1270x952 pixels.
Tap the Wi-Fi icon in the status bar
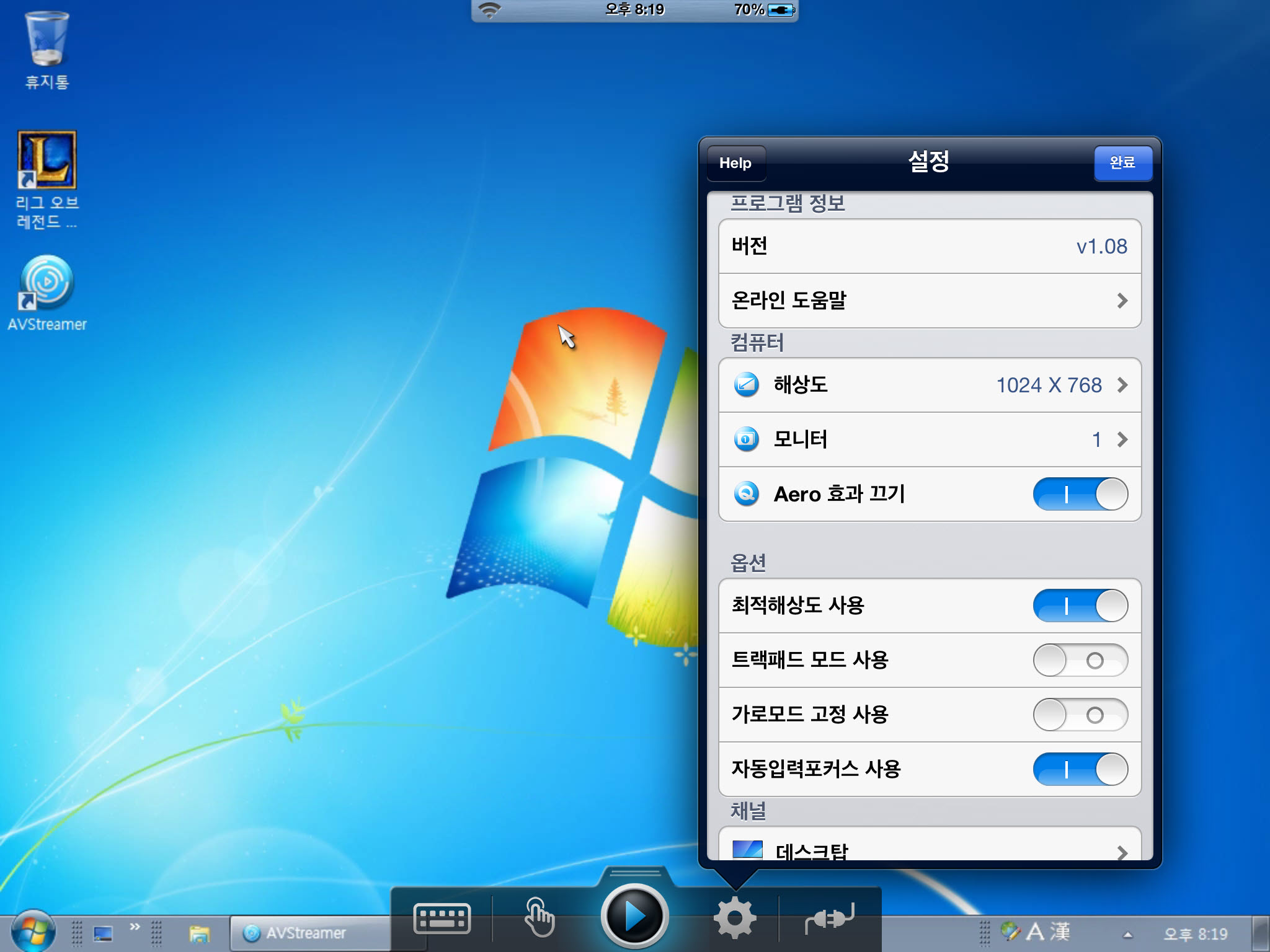click(490, 9)
